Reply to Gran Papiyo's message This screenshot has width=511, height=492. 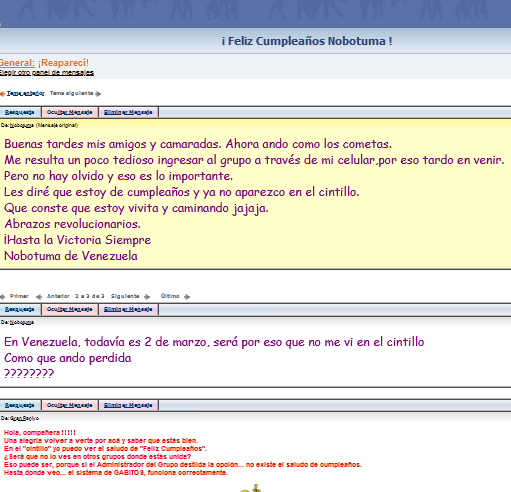coord(20,405)
